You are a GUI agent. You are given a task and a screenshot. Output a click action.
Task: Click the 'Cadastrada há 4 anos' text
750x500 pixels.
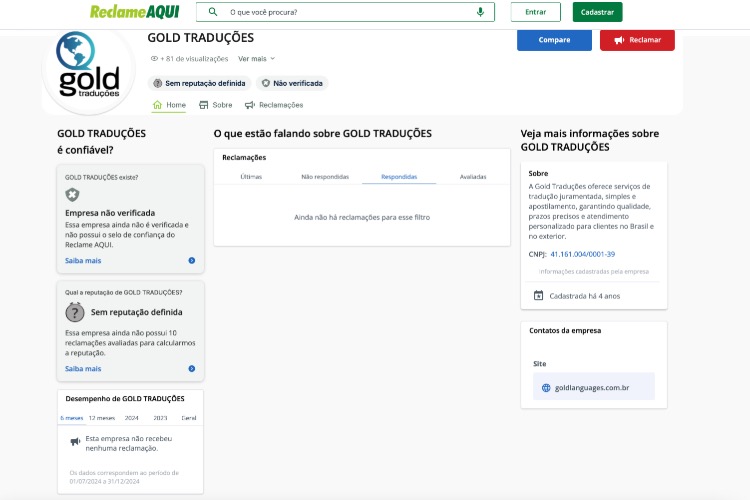pos(585,296)
